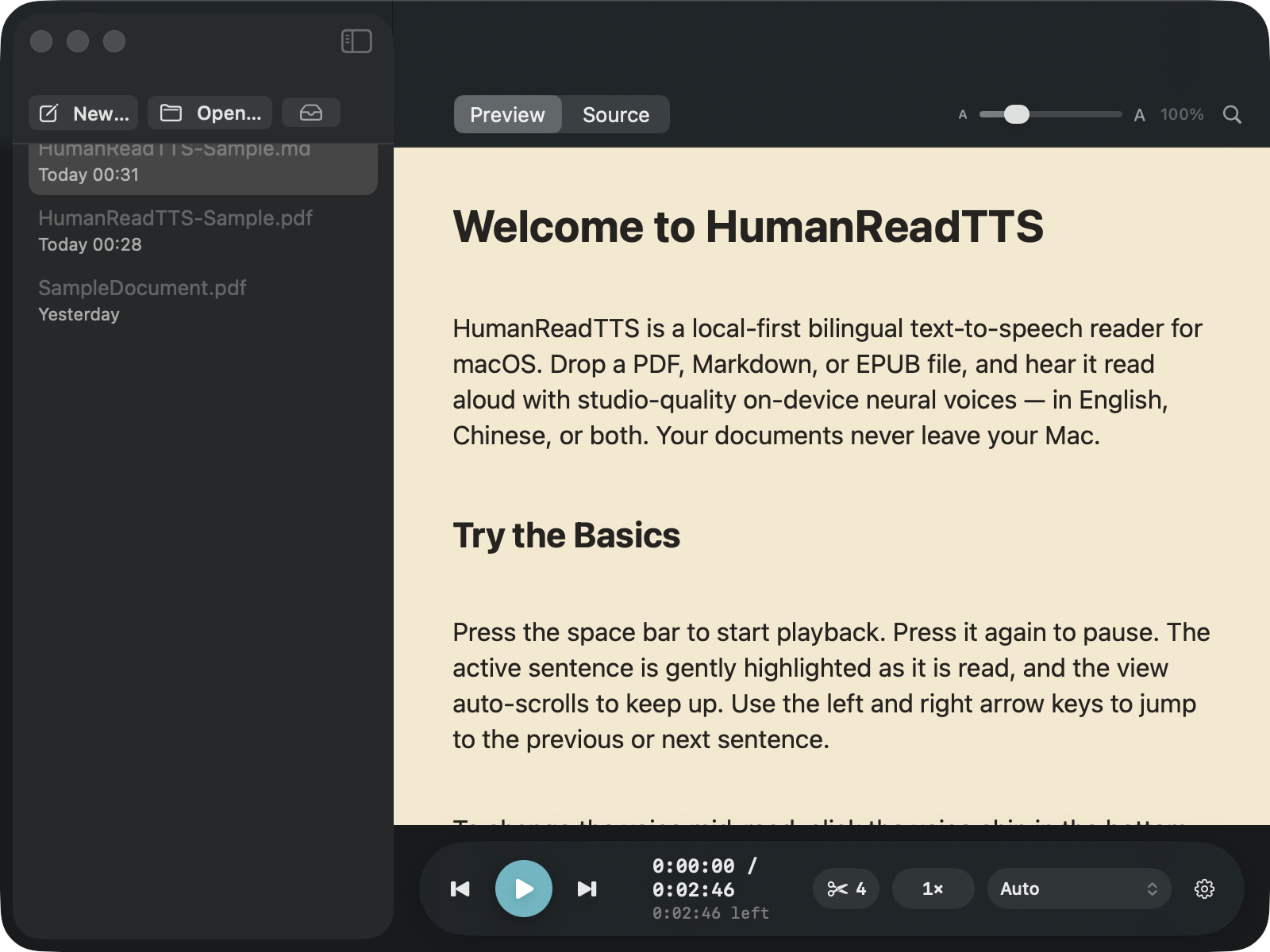The height and width of the screenshot is (952, 1270).
Task: Skip to next sentence button
Action: pyautogui.click(x=587, y=889)
